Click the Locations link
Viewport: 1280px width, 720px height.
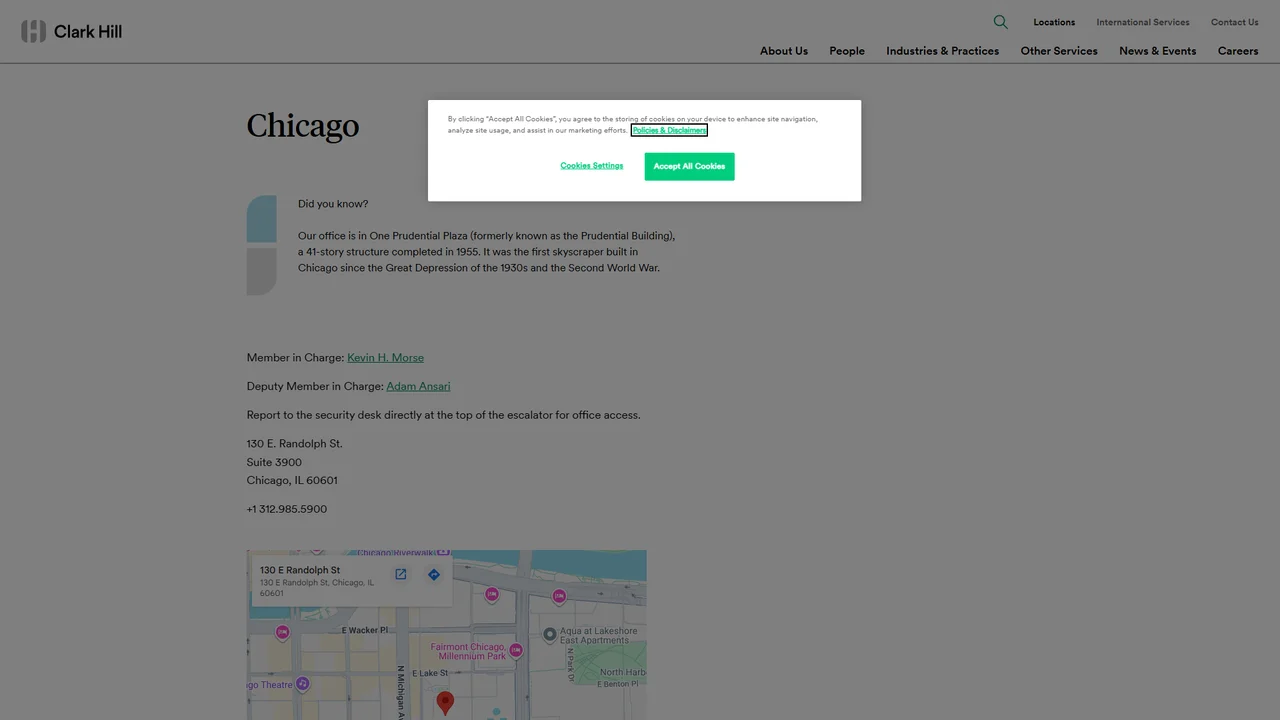coord(1054,22)
